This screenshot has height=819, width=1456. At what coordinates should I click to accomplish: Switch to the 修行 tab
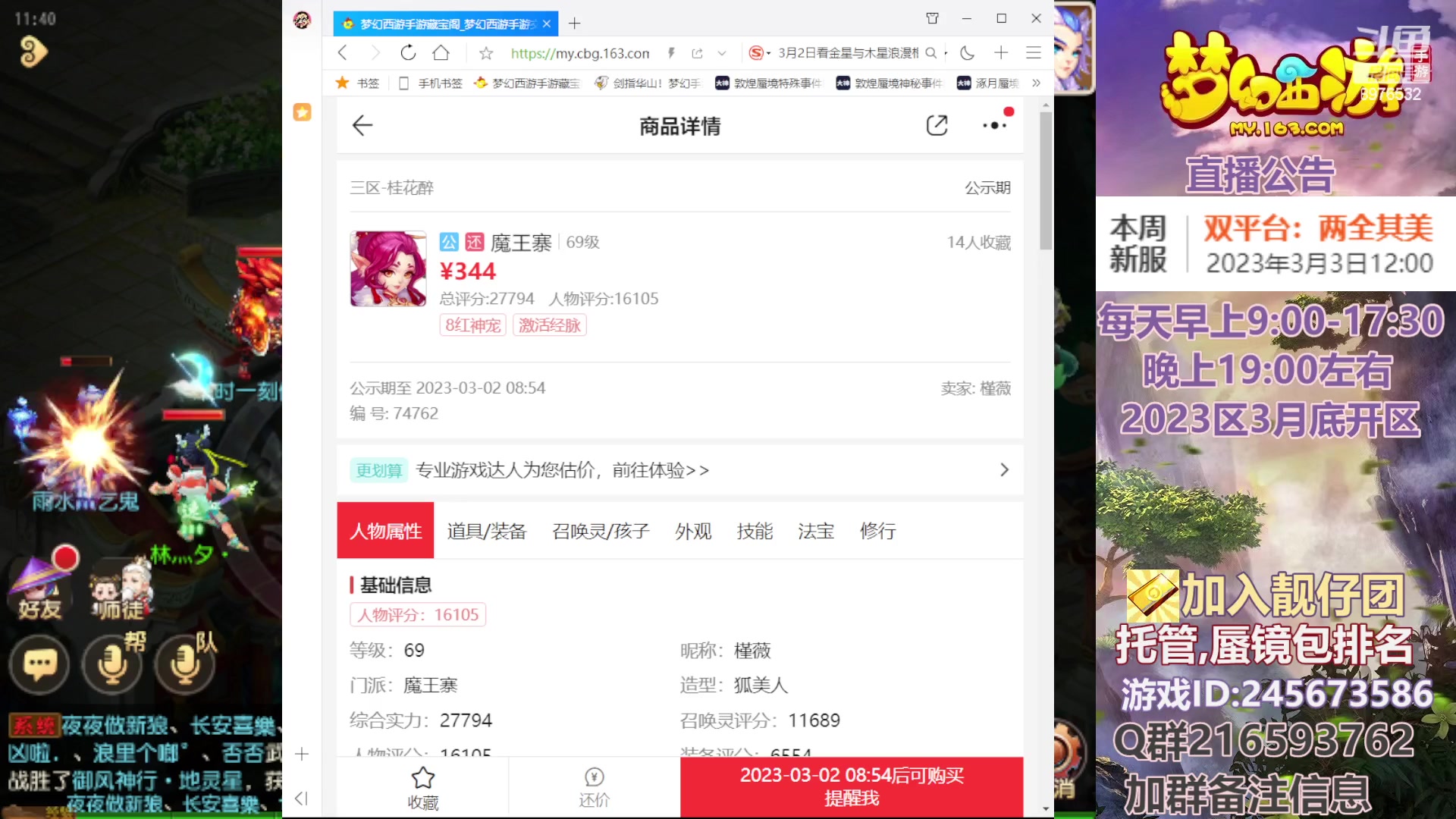tap(877, 531)
